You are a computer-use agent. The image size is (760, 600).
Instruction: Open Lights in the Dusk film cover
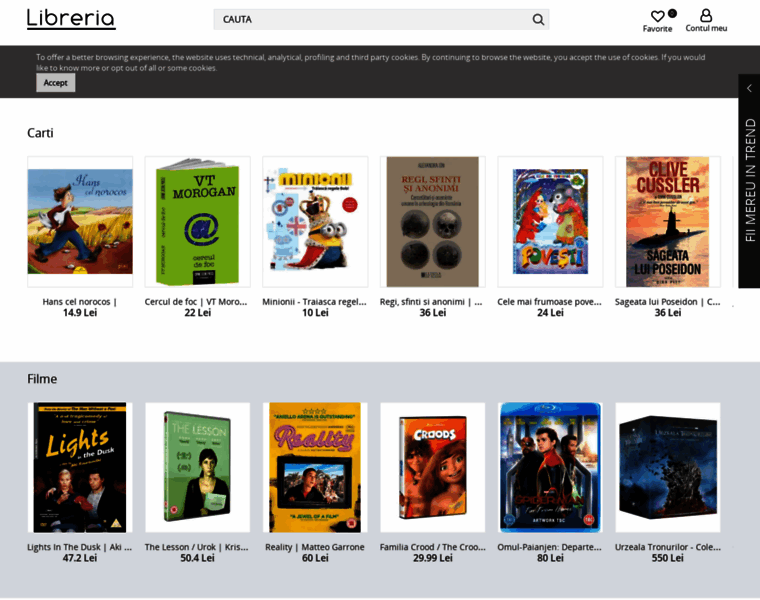point(80,467)
